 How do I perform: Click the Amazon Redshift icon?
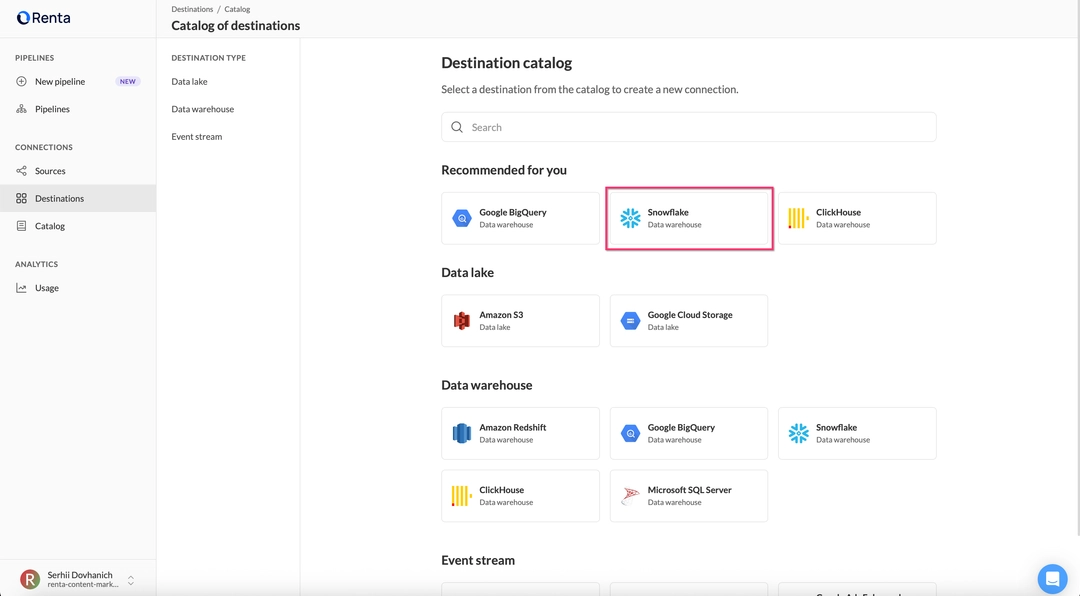(x=461, y=433)
